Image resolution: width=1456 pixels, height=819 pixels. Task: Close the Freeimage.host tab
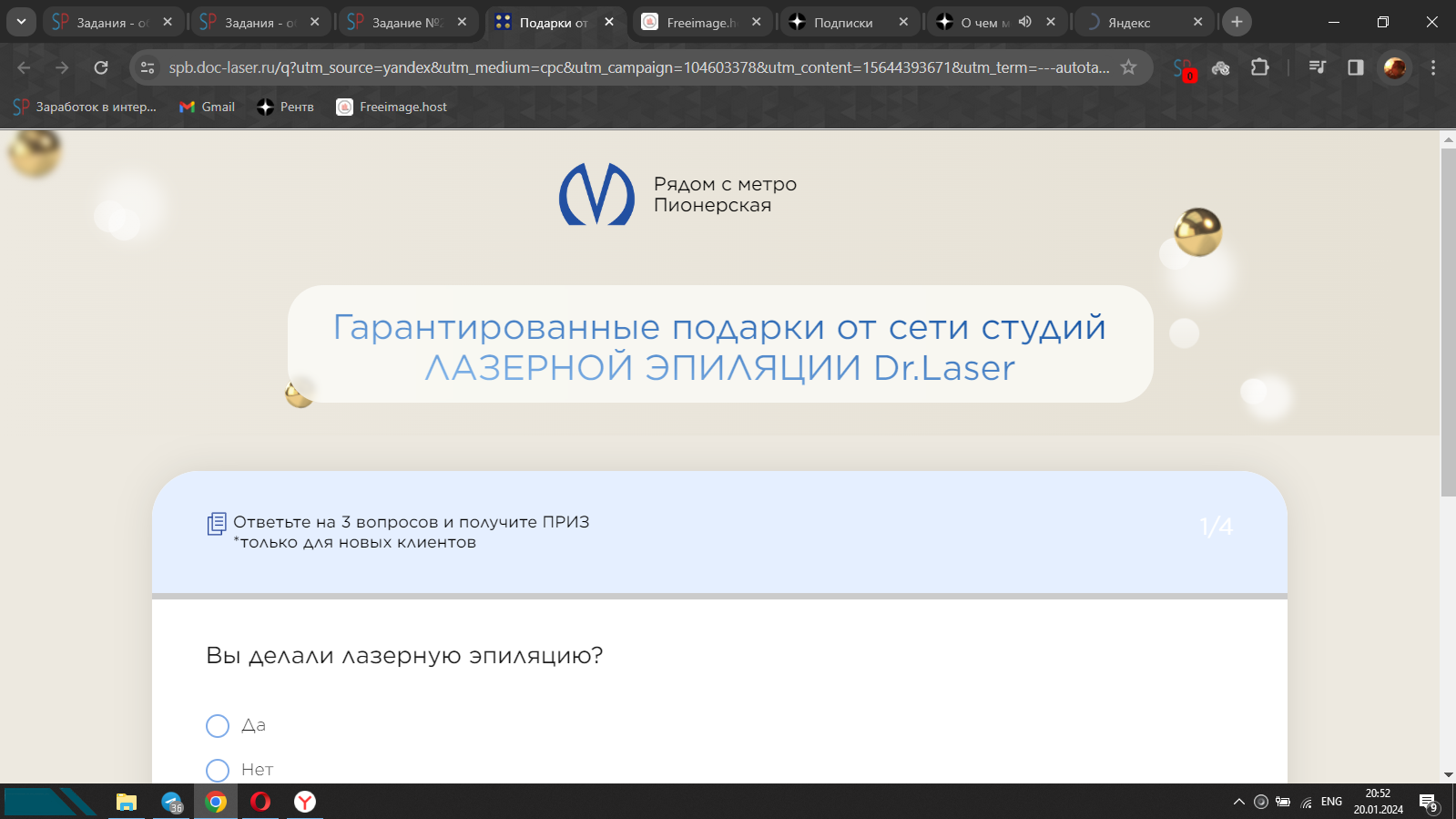(757, 22)
